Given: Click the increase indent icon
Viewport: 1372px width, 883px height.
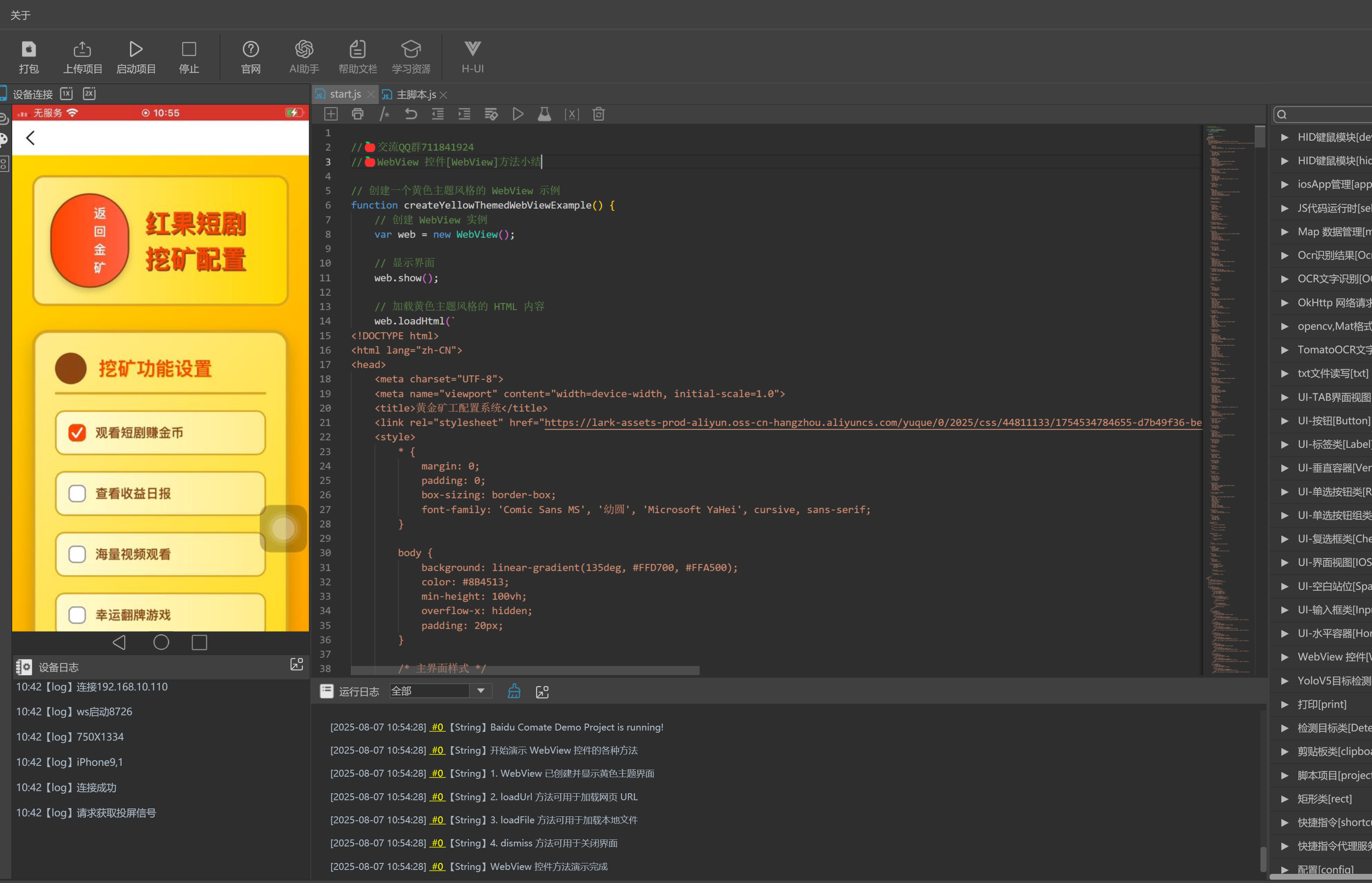Looking at the screenshot, I should click(x=464, y=114).
